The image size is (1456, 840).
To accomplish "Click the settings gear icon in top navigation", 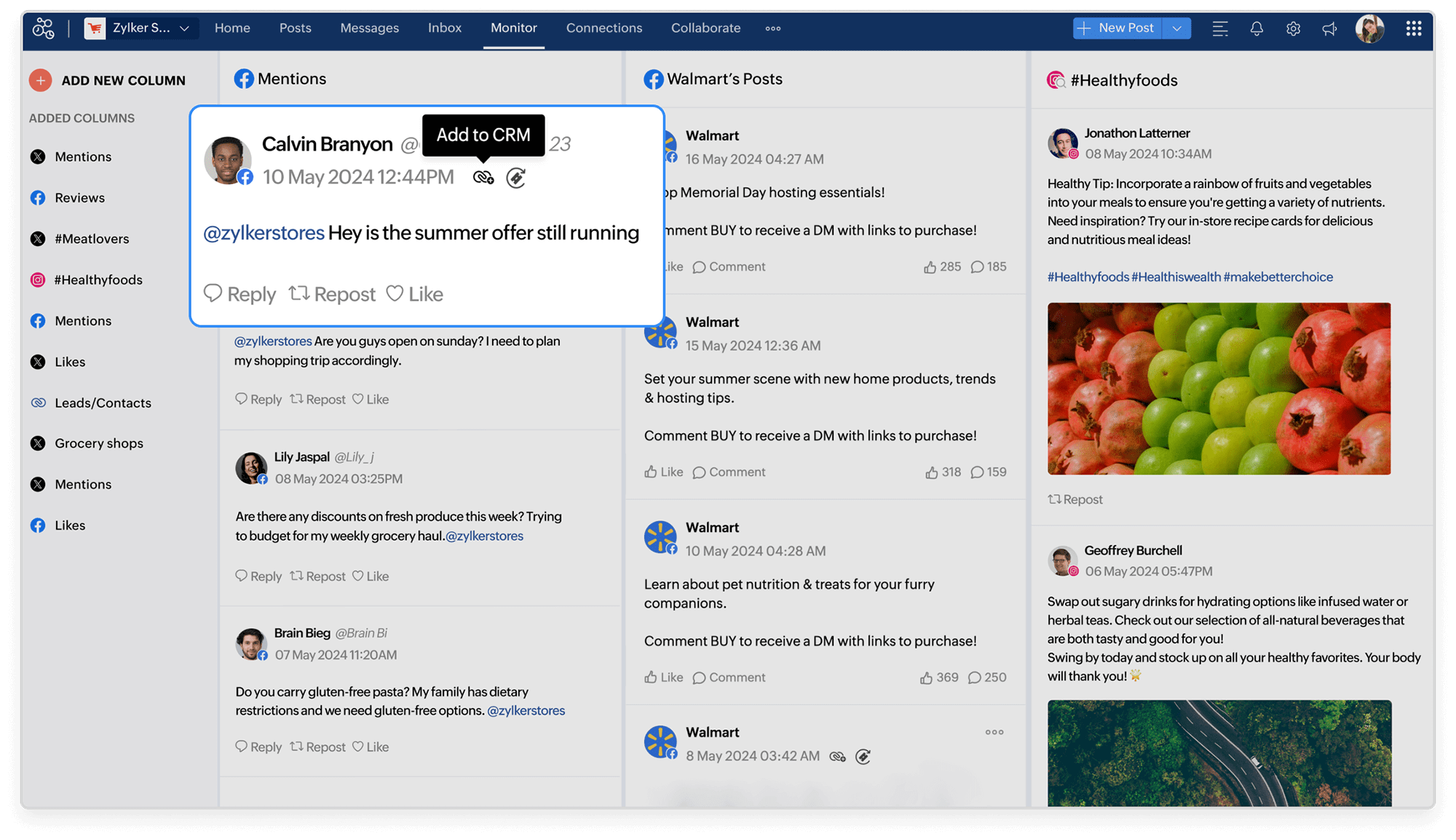I will point(1293,28).
